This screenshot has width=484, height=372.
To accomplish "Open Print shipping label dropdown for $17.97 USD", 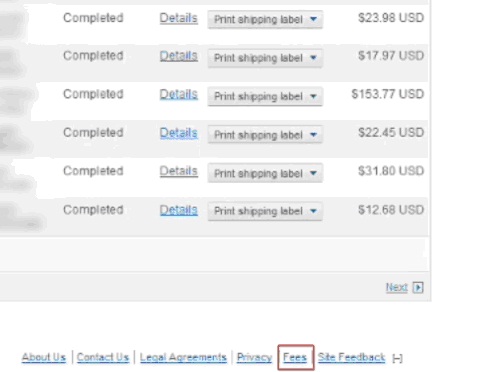I will click(x=265, y=58).
